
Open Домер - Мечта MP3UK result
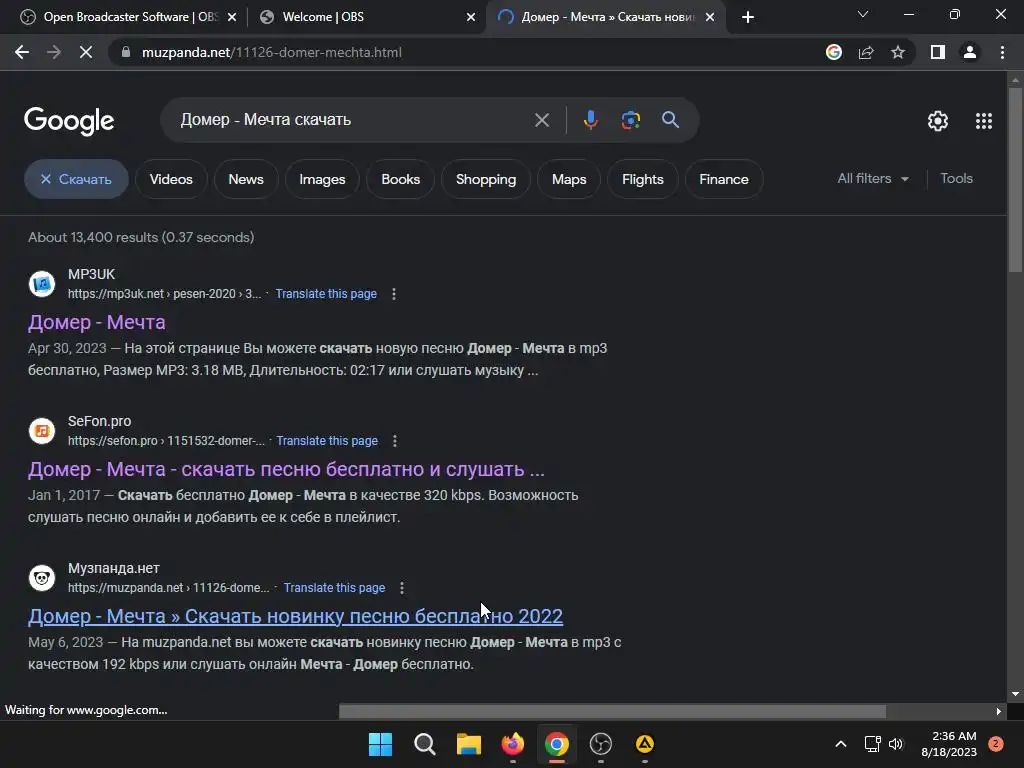(x=97, y=322)
